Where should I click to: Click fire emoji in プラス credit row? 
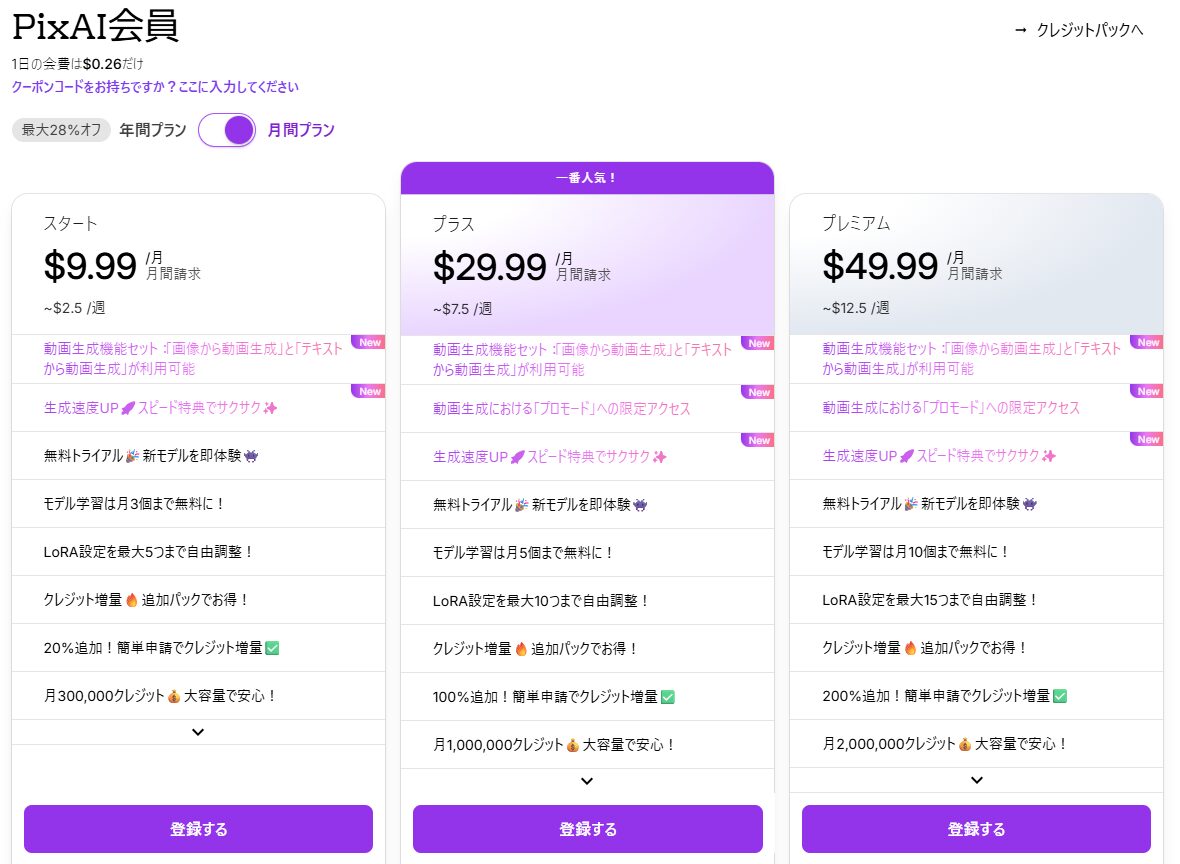click(x=521, y=649)
